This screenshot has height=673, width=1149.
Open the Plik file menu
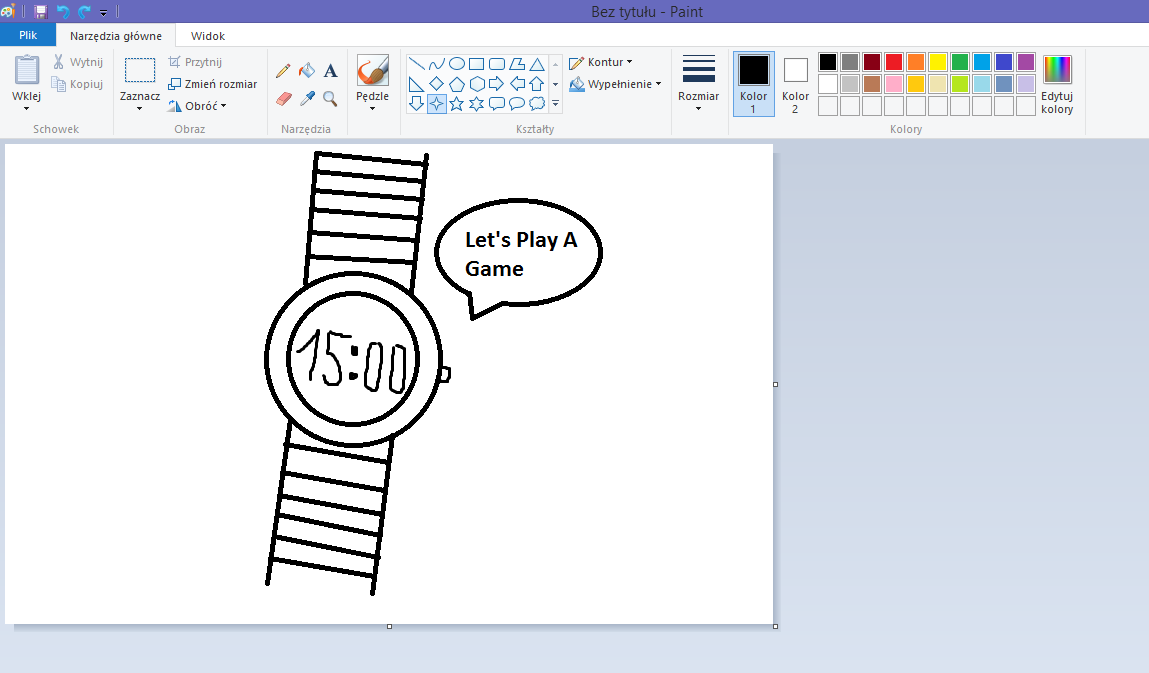tap(28, 35)
